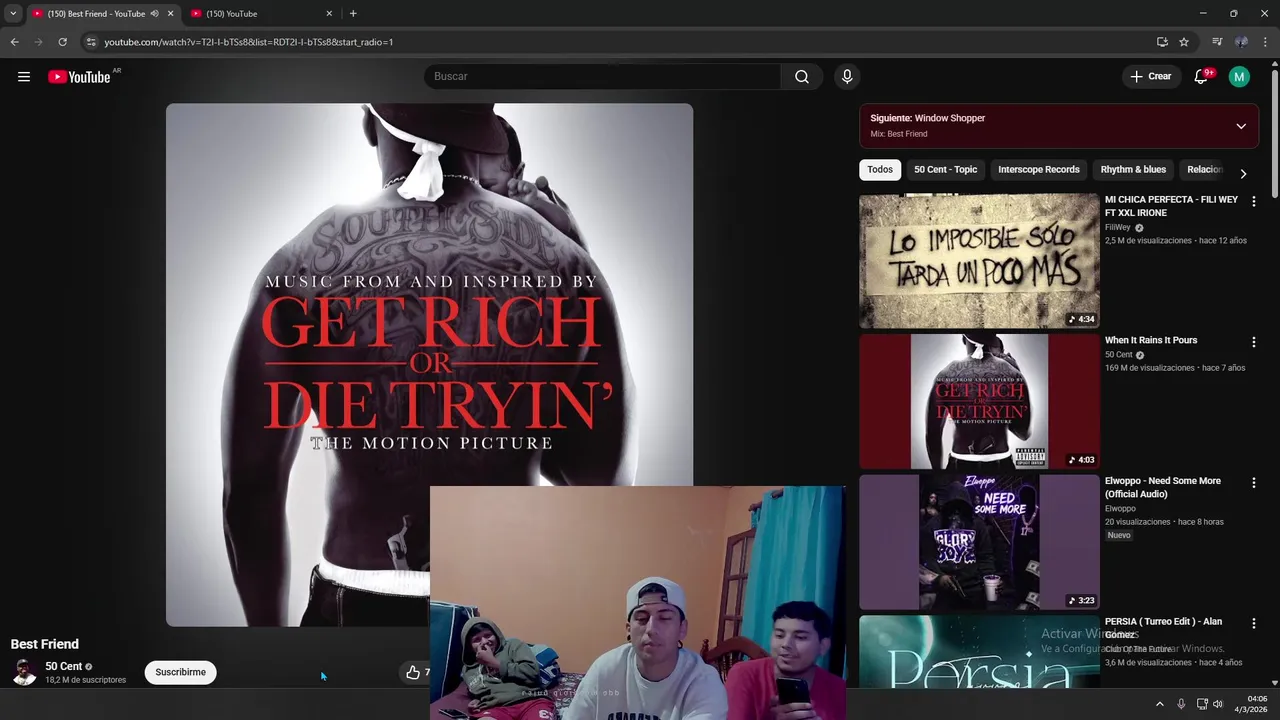Open the 50 Cent channel name
The image size is (1280, 720).
pyautogui.click(x=63, y=666)
